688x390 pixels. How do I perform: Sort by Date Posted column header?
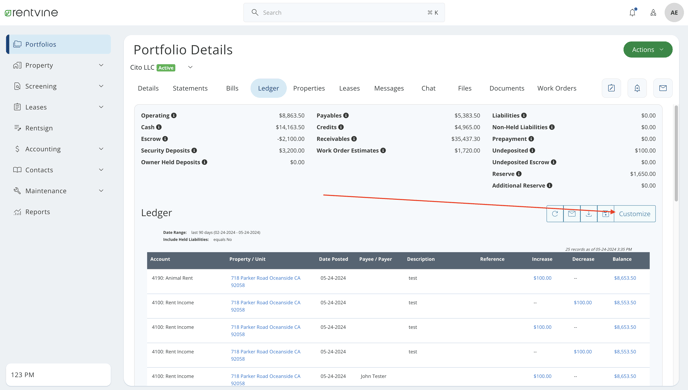[x=333, y=259]
